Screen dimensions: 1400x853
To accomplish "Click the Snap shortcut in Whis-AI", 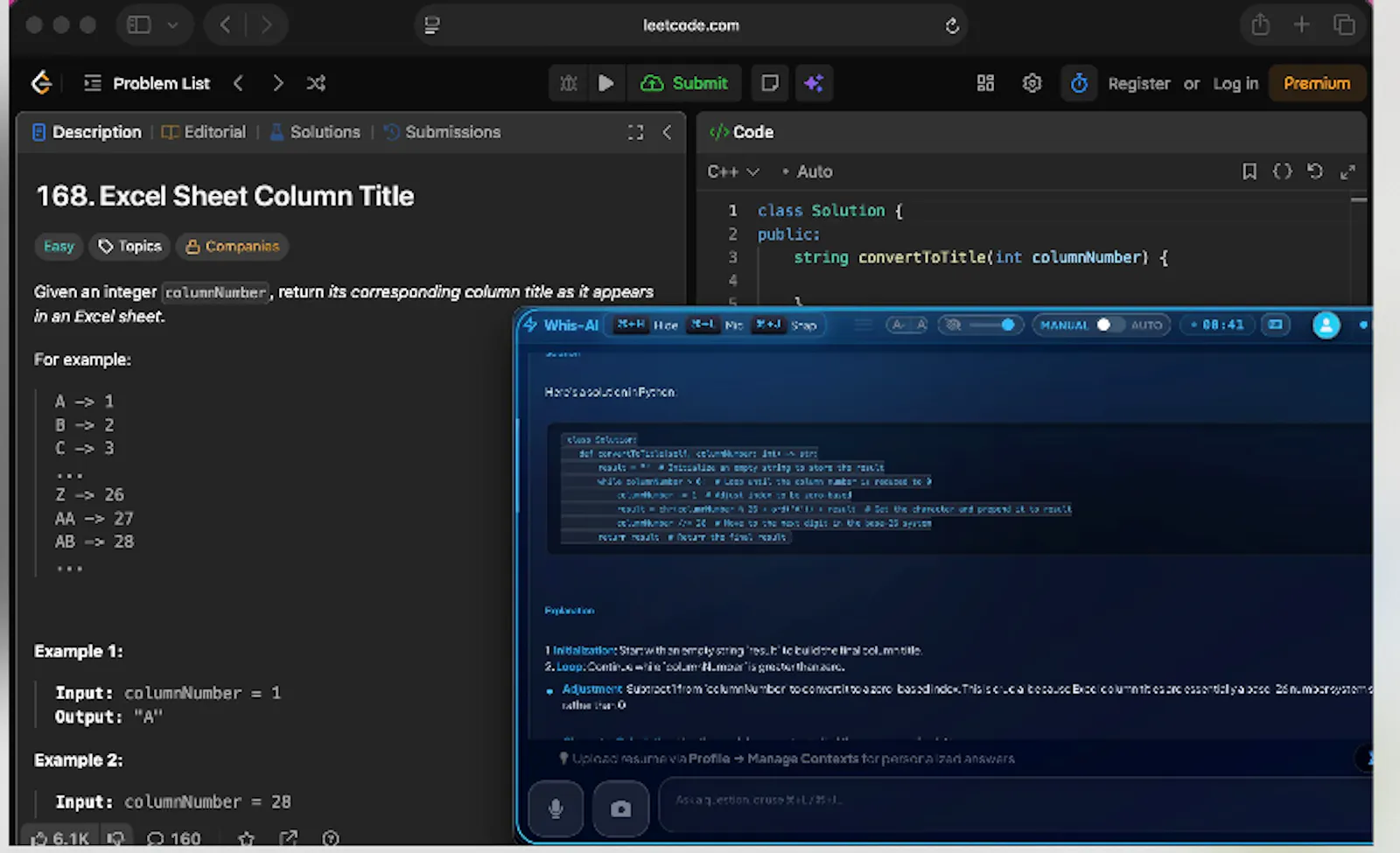I will [x=786, y=325].
